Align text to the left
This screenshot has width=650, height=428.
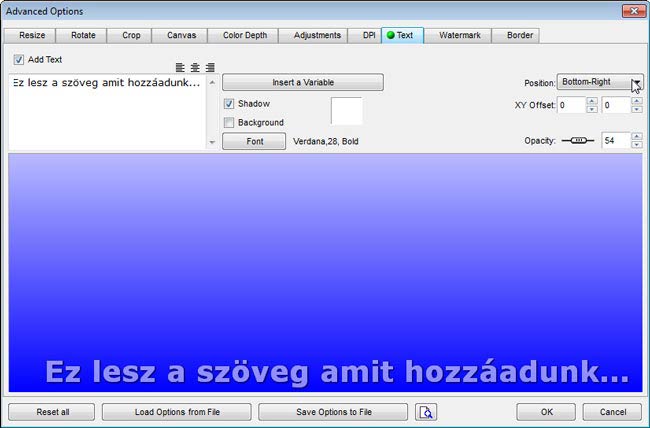180,68
